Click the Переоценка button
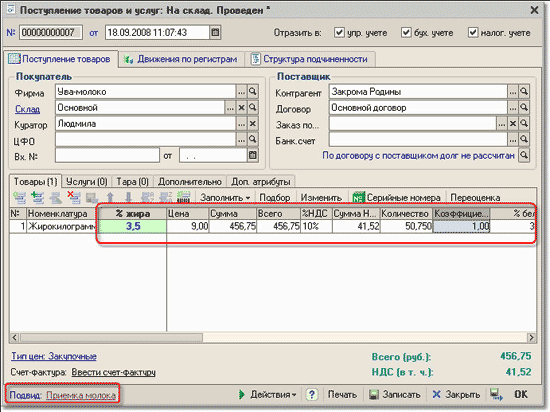 (x=475, y=198)
